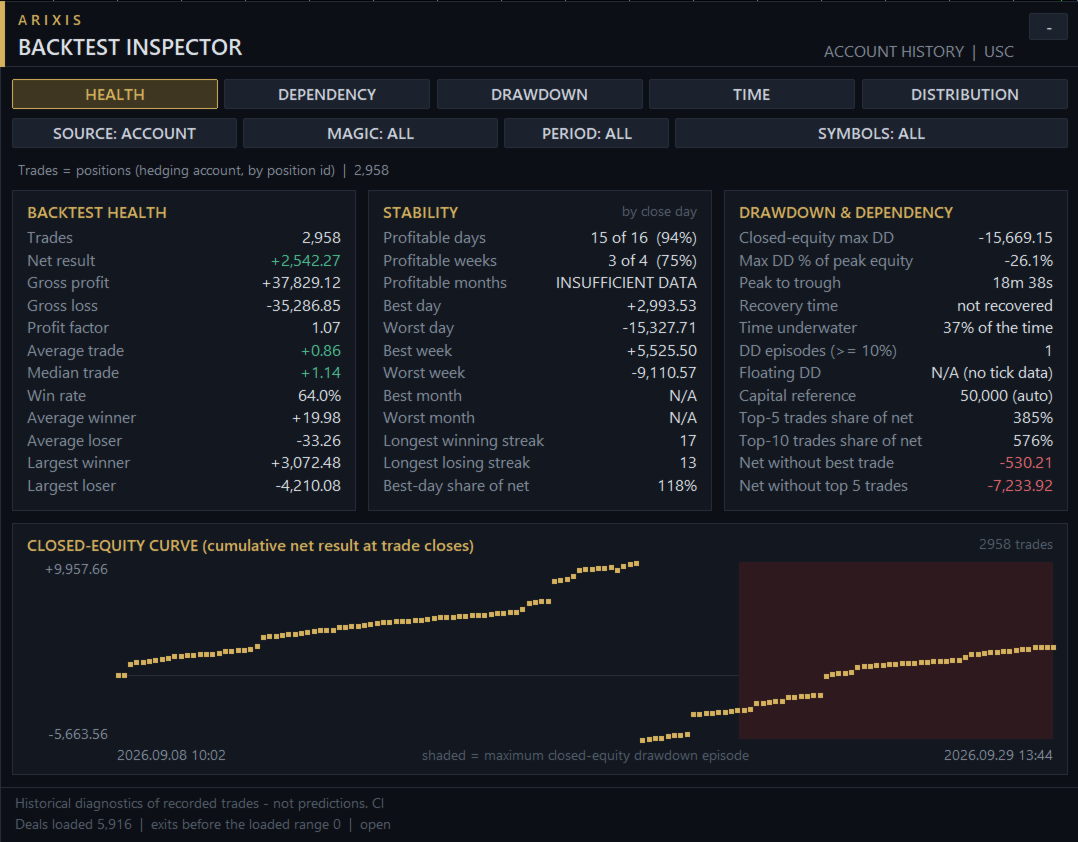1078x842 pixels.
Task: Click the shaded maximum drawdown region on chart
Action: 896,650
